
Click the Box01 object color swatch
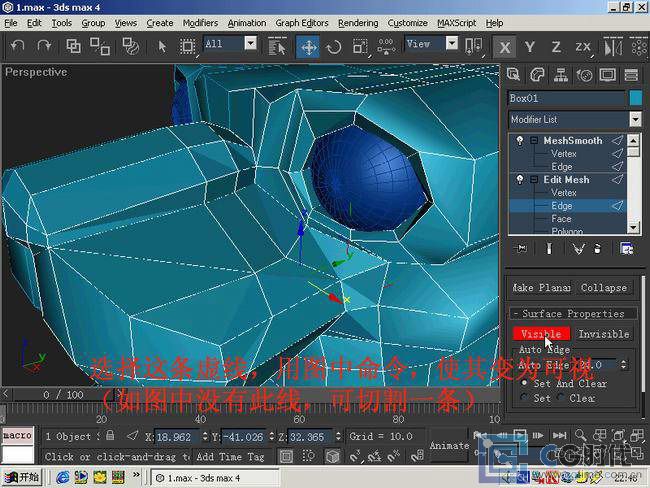635,98
